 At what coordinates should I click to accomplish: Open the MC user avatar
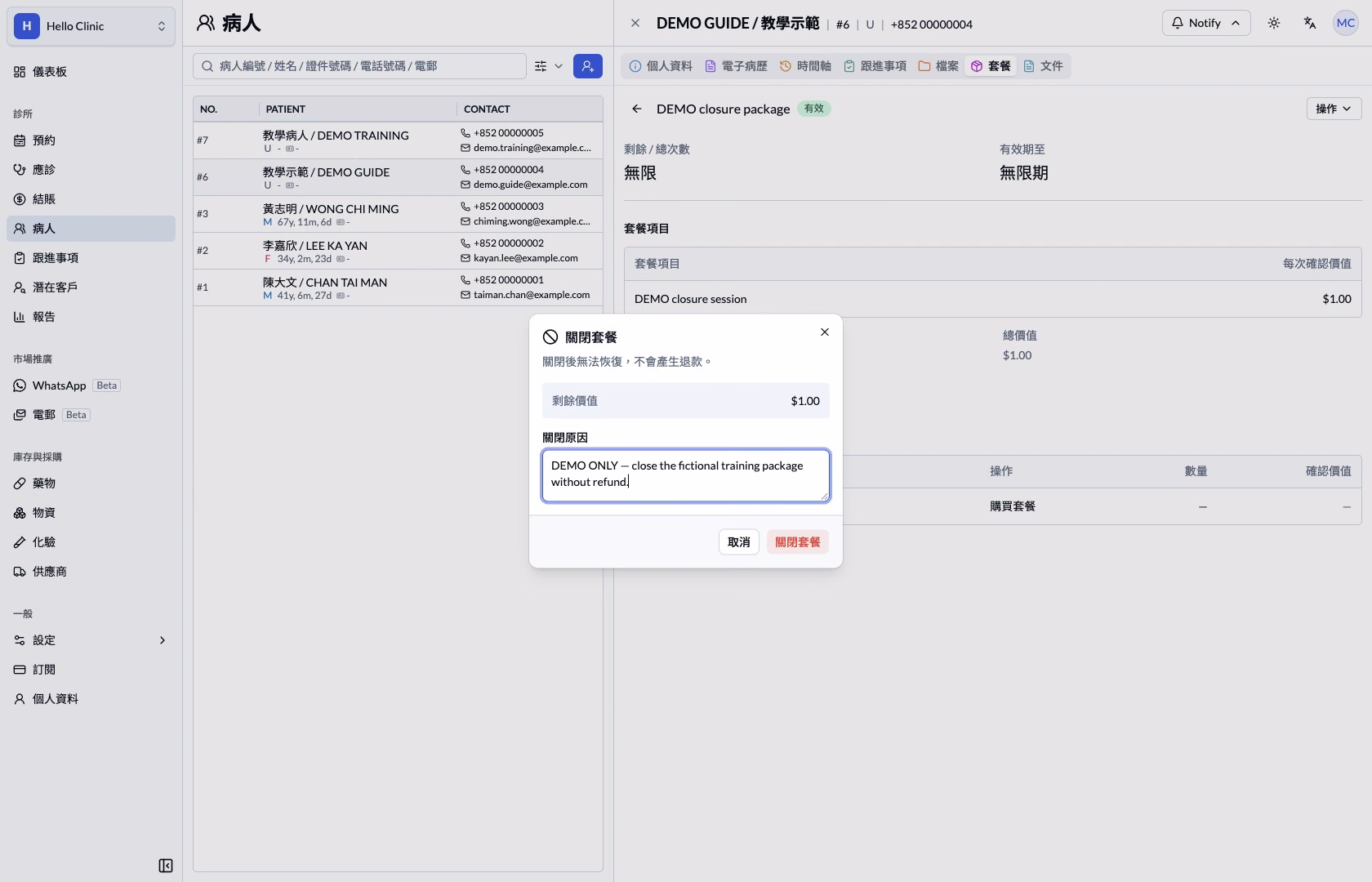click(1346, 23)
